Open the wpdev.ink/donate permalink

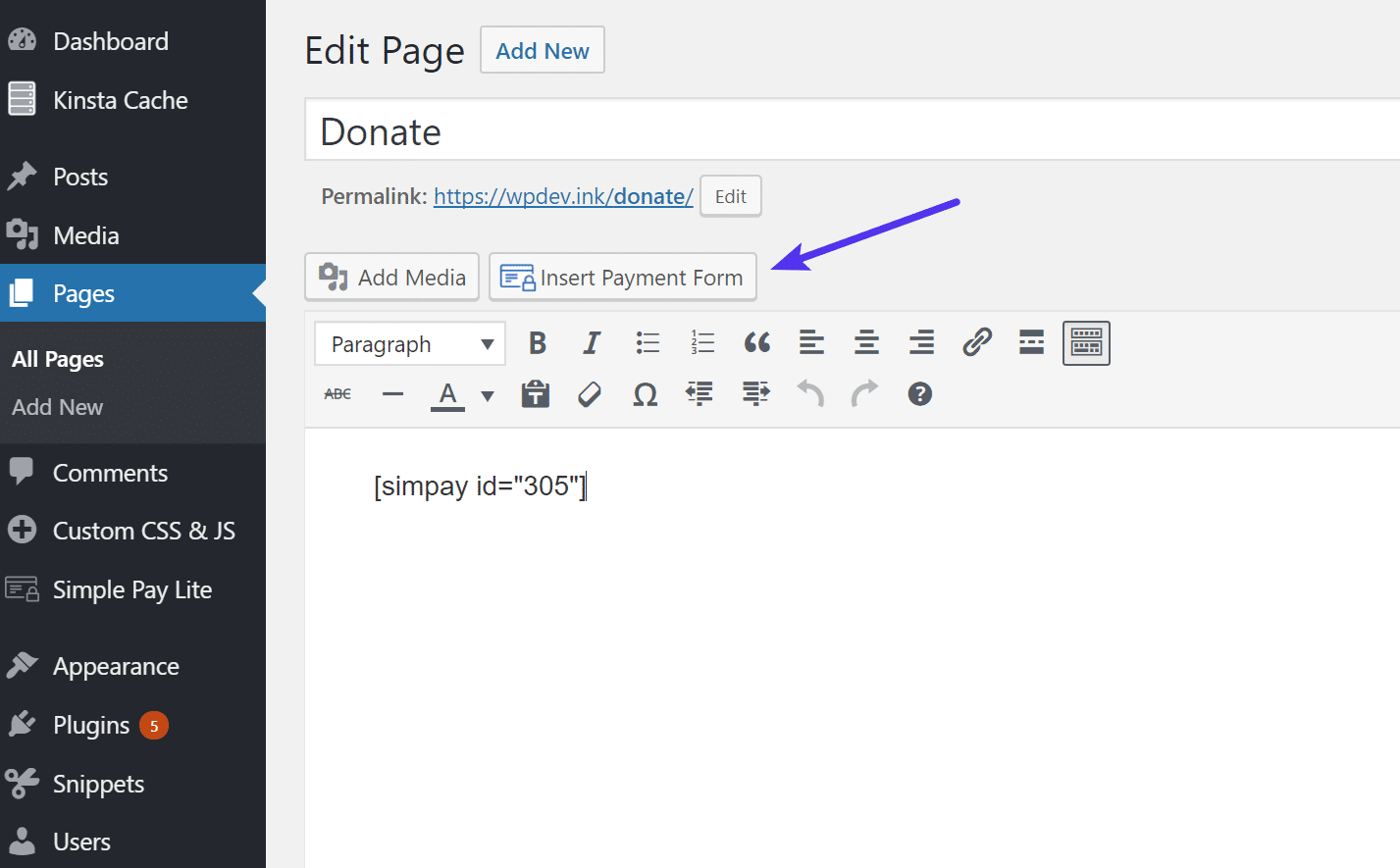(x=563, y=197)
